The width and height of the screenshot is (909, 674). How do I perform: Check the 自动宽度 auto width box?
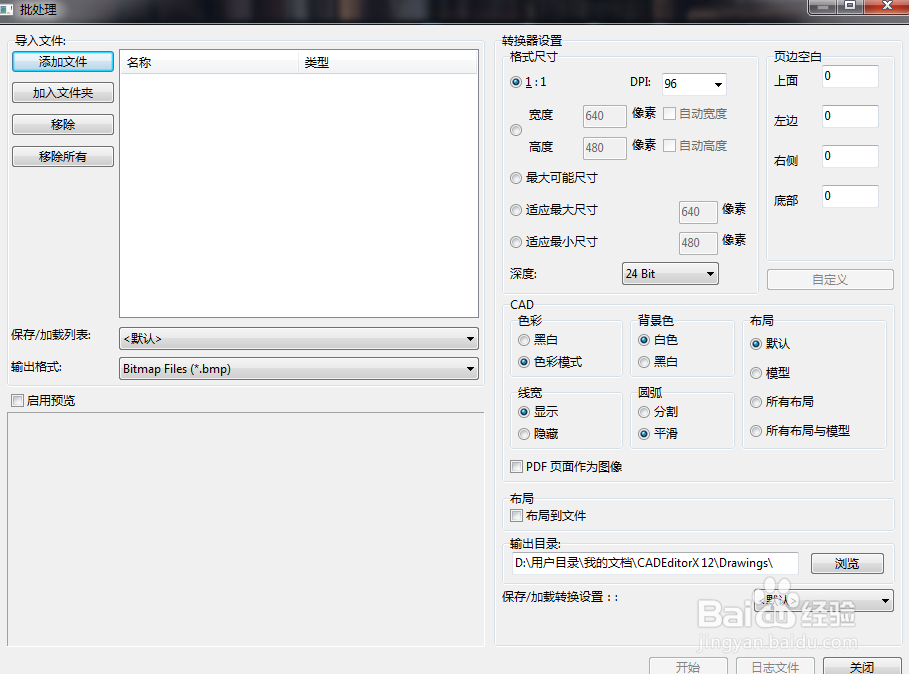672,113
